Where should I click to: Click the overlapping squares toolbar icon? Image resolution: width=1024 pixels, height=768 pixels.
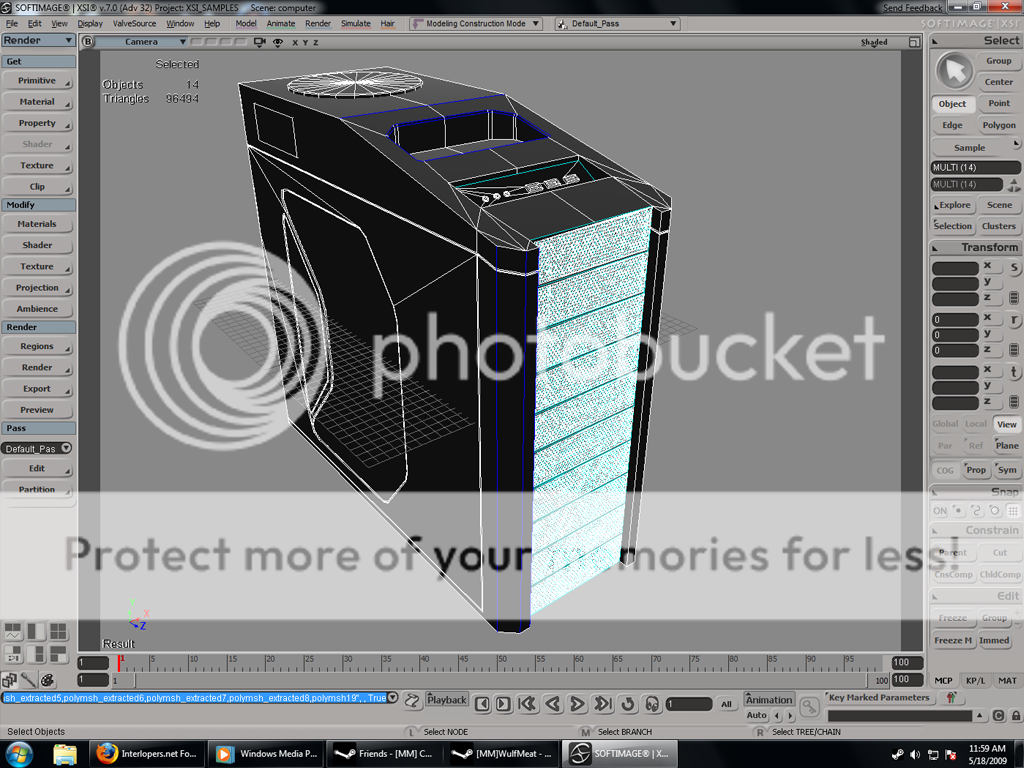(9, 680)
